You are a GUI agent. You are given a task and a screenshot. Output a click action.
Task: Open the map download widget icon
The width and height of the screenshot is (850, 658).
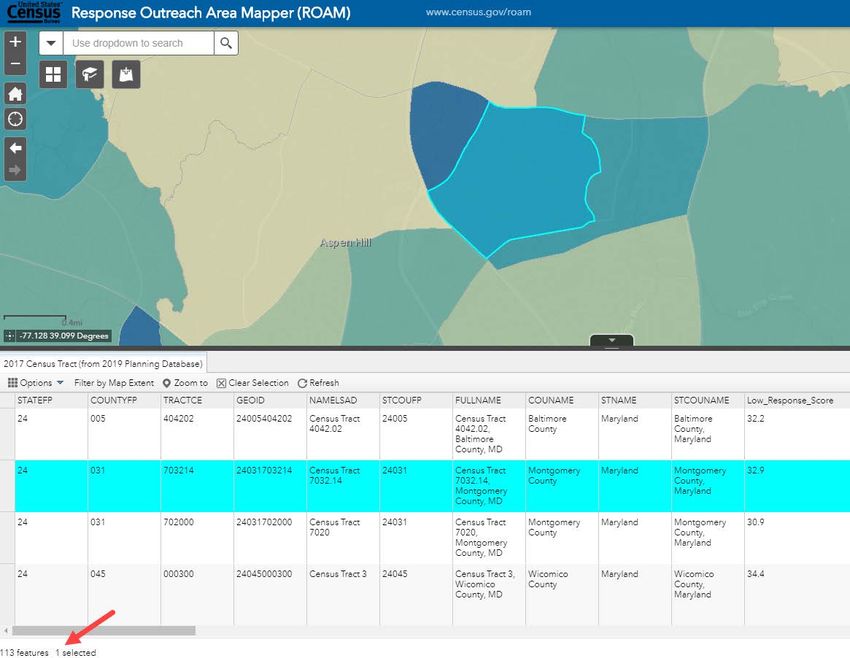click(126, 74)
